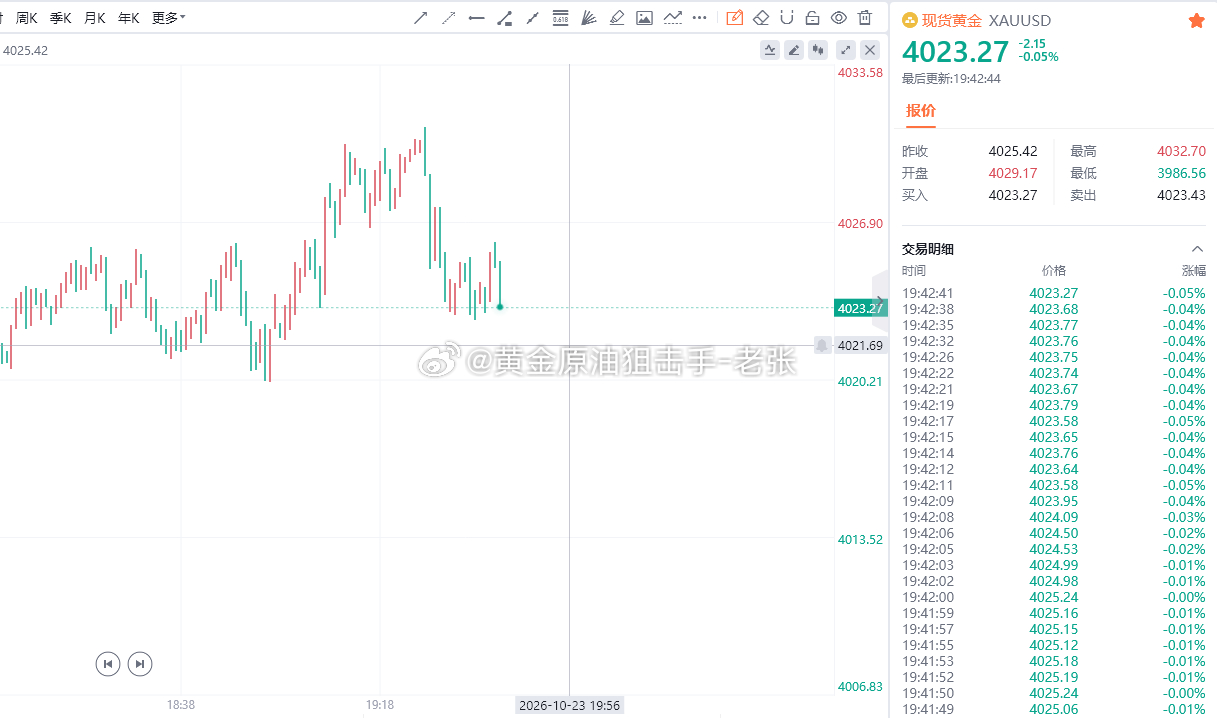Viewport: 1217px width, 718px height.
Task: Select the trade row at 19:42:00
Action: tap(1054, 597)
